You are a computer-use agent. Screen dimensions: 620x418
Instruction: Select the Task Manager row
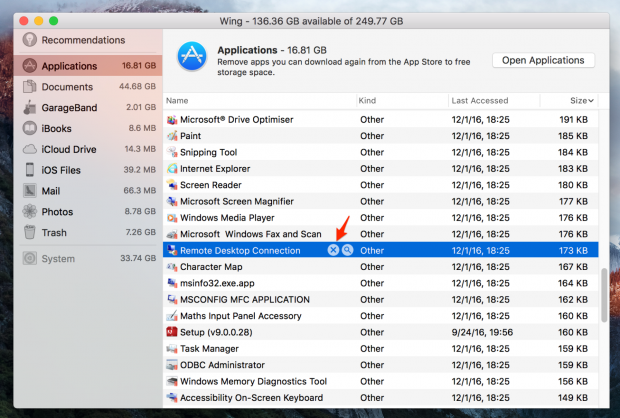click(x=380, y=348)
